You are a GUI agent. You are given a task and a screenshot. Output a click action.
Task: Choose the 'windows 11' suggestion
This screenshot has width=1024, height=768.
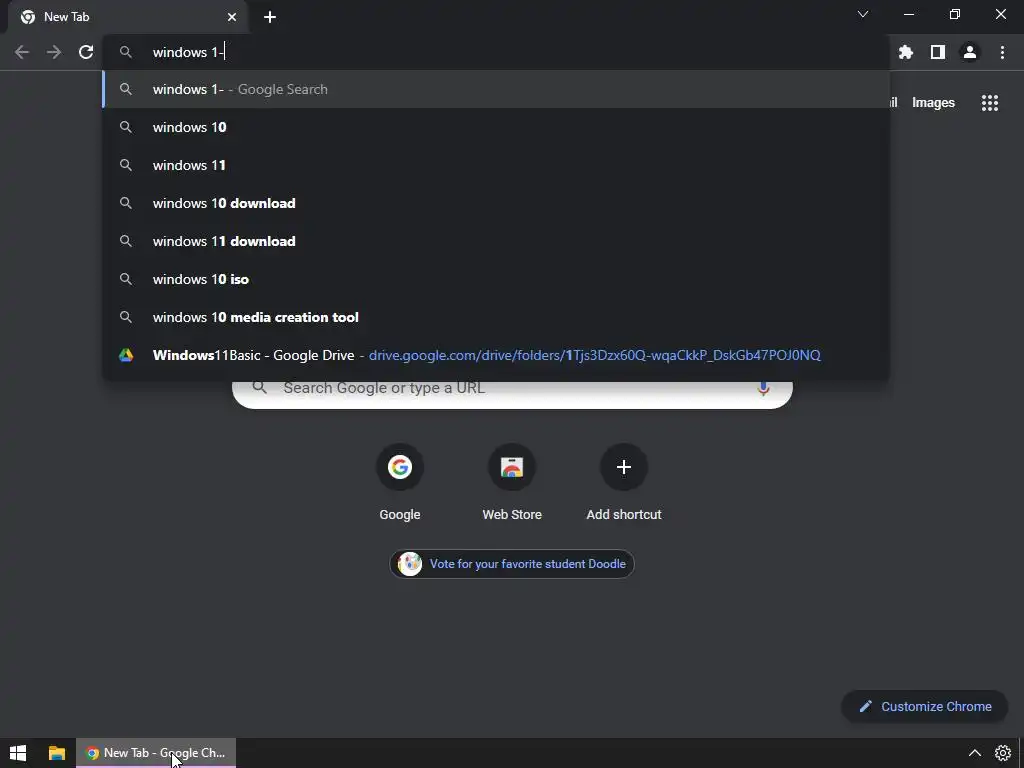pyautogui.click(x=496, y=165)
